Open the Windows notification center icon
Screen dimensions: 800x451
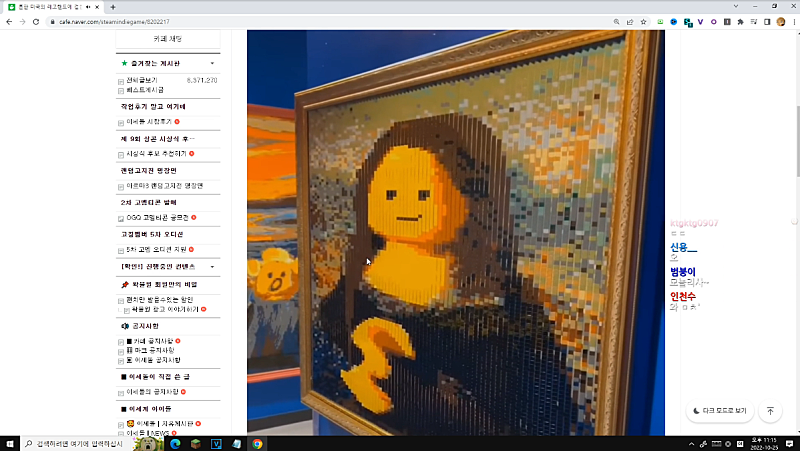790,444
